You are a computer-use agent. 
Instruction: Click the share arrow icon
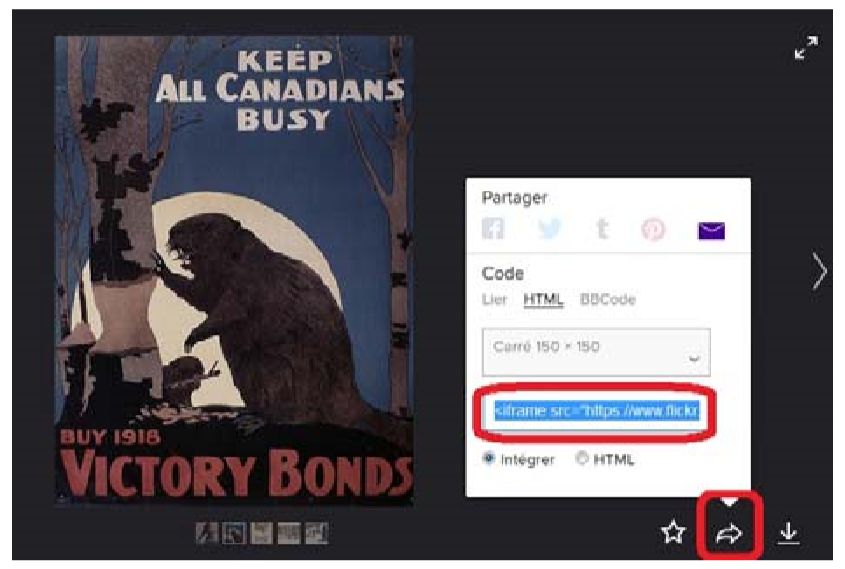pos(729,533)
